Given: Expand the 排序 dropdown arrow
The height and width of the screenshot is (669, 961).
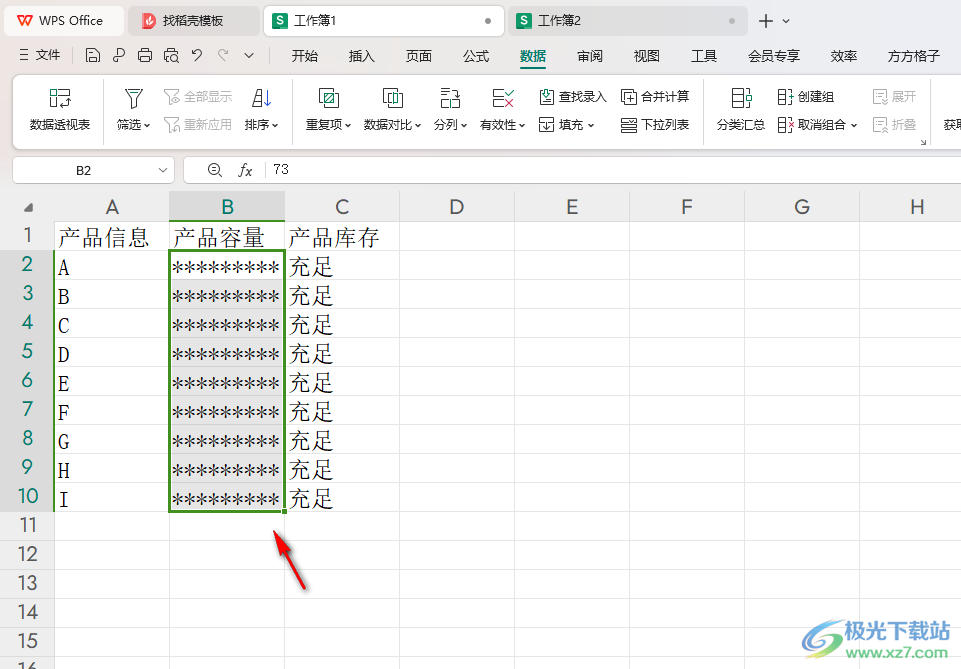Looking at the screenshot, I should click(x=275, y=126).
